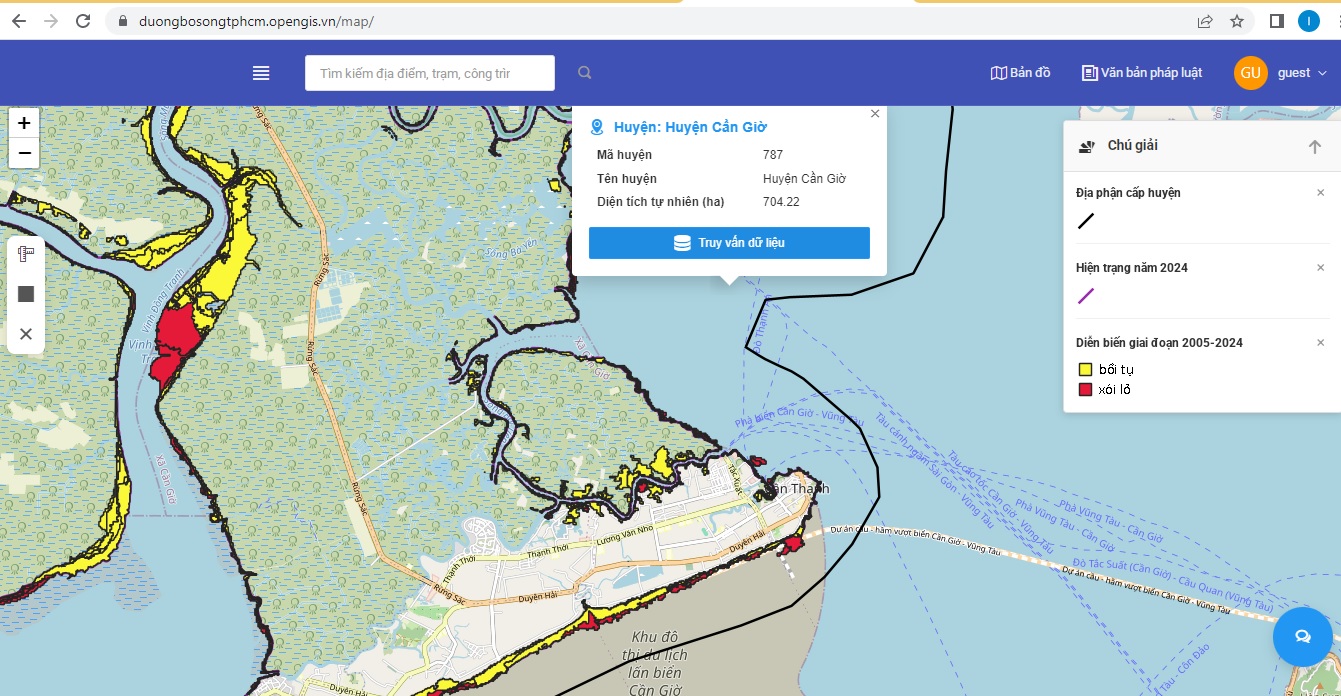This screenshot has height=696, width=1341.
Task: Open the hamburger menu in the header
Action: pyautogui.click(x=261, y=73)
